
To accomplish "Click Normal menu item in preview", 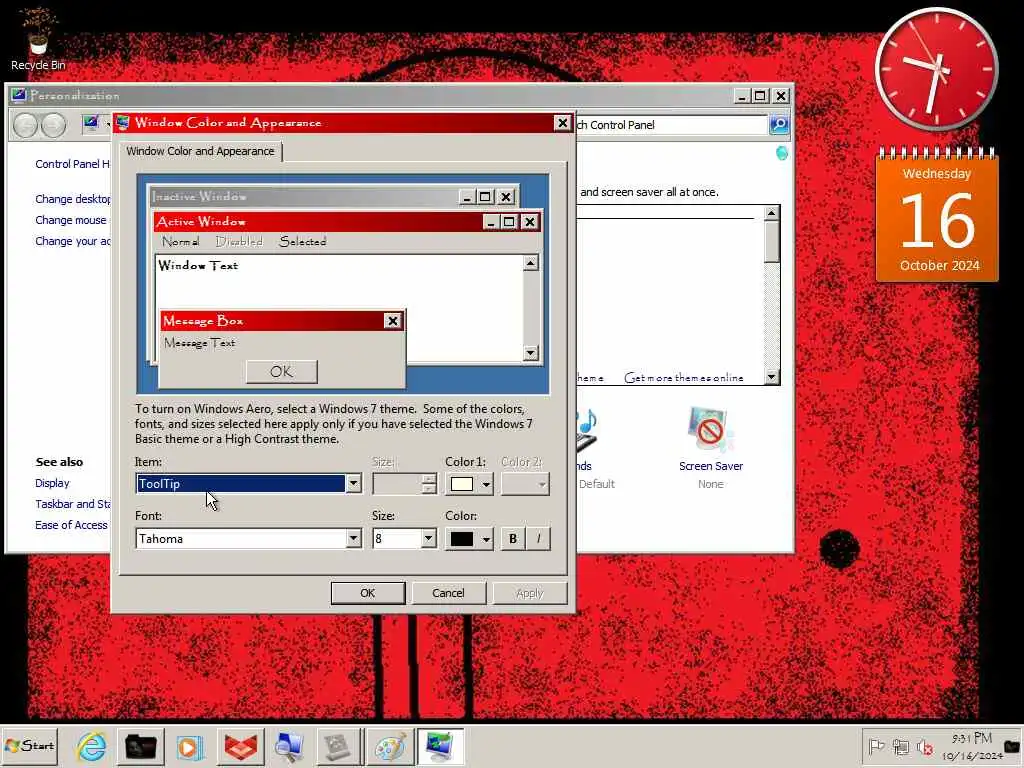I will (x=180, y=242).
